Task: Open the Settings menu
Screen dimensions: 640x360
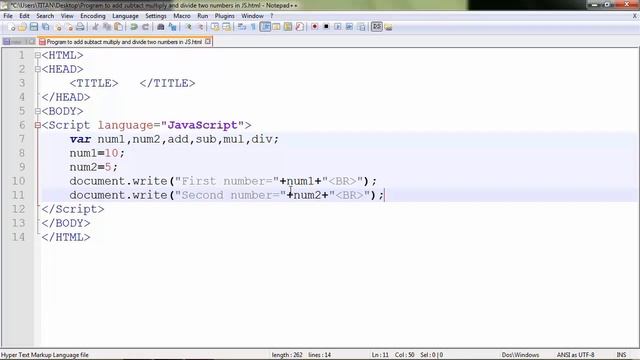Action: (x=156, y=16)
